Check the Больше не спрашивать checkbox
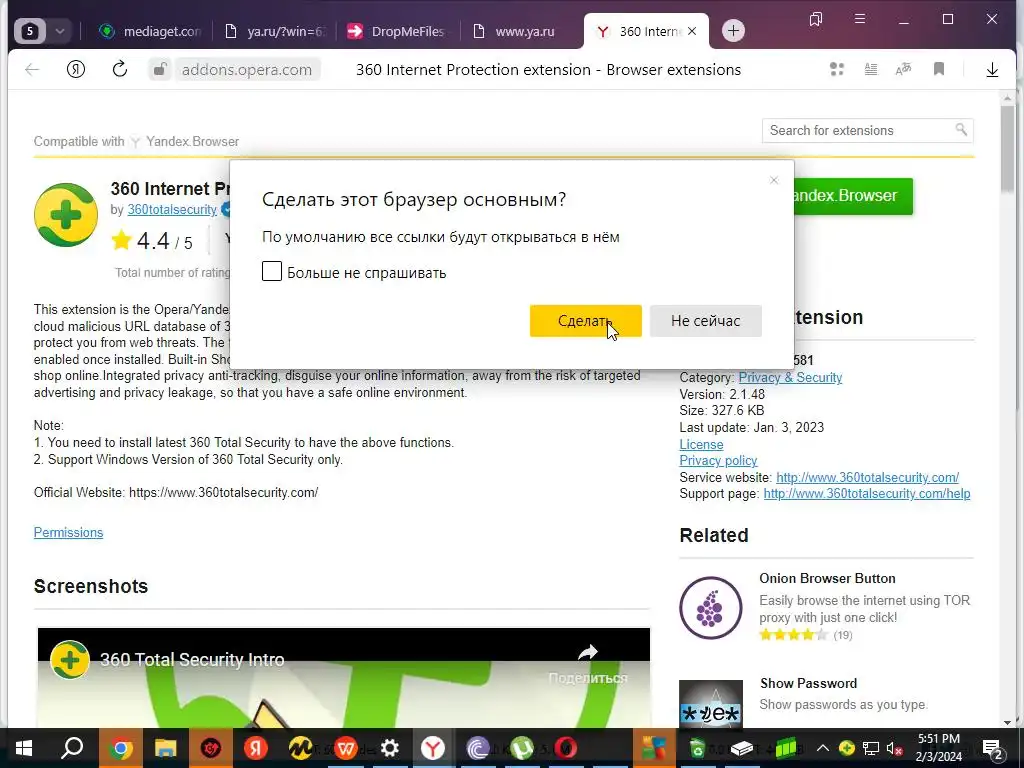 tap(272, 271)
